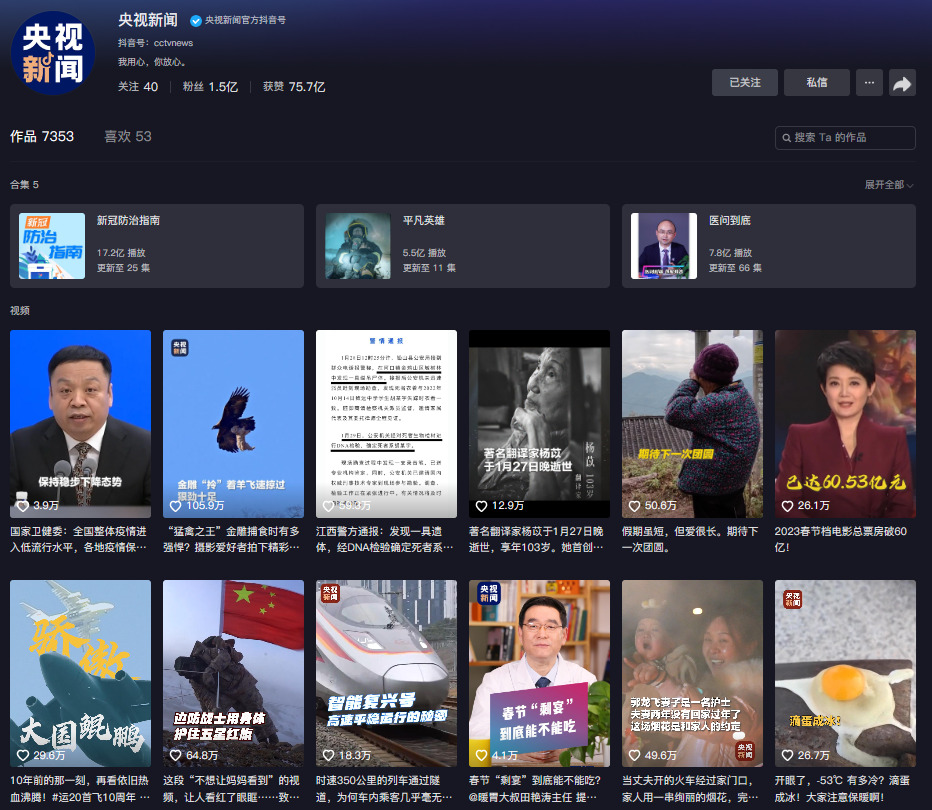Viewport: 932px width, 810px height.
Task: Click heart icon on 烟花 video
Action: (x=634, y=755)
